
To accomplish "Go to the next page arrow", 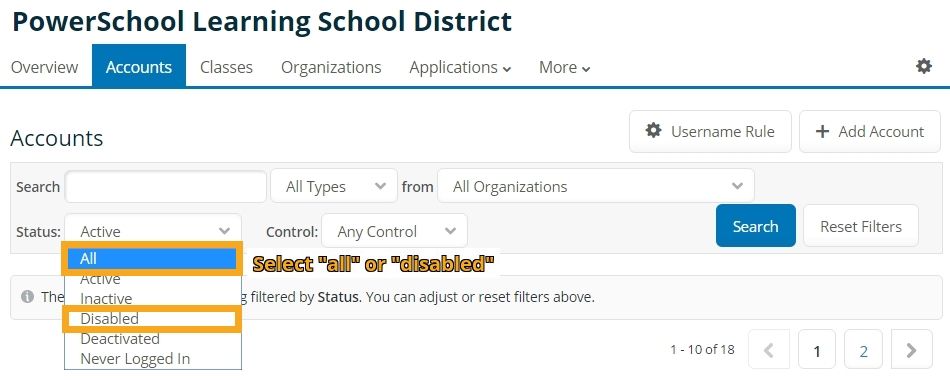I will coord(911,350).
